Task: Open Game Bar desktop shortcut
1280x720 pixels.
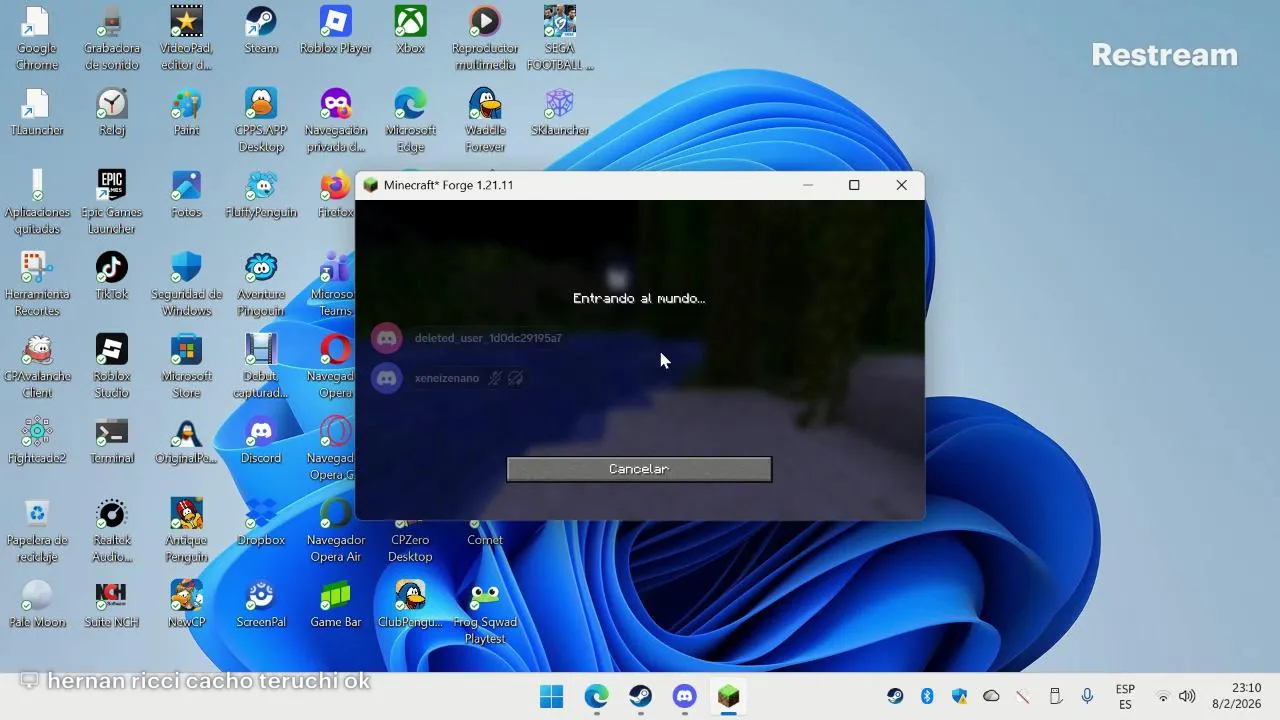Action: click(336, 604)
